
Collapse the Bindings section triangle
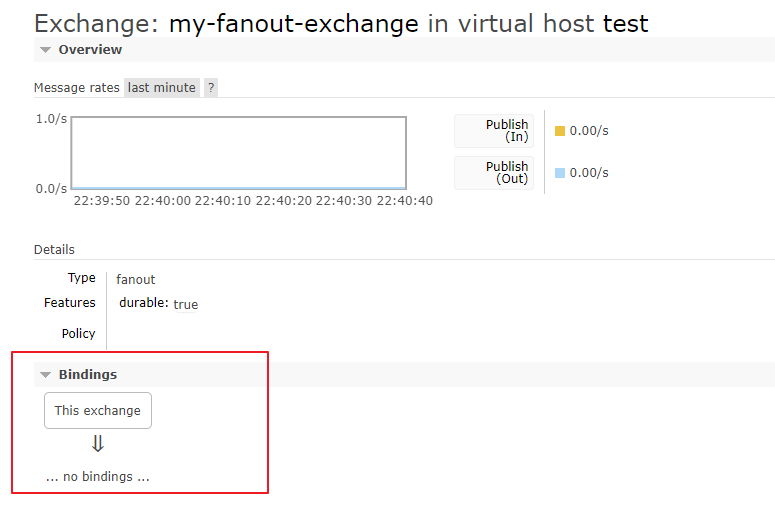[45, 375]
